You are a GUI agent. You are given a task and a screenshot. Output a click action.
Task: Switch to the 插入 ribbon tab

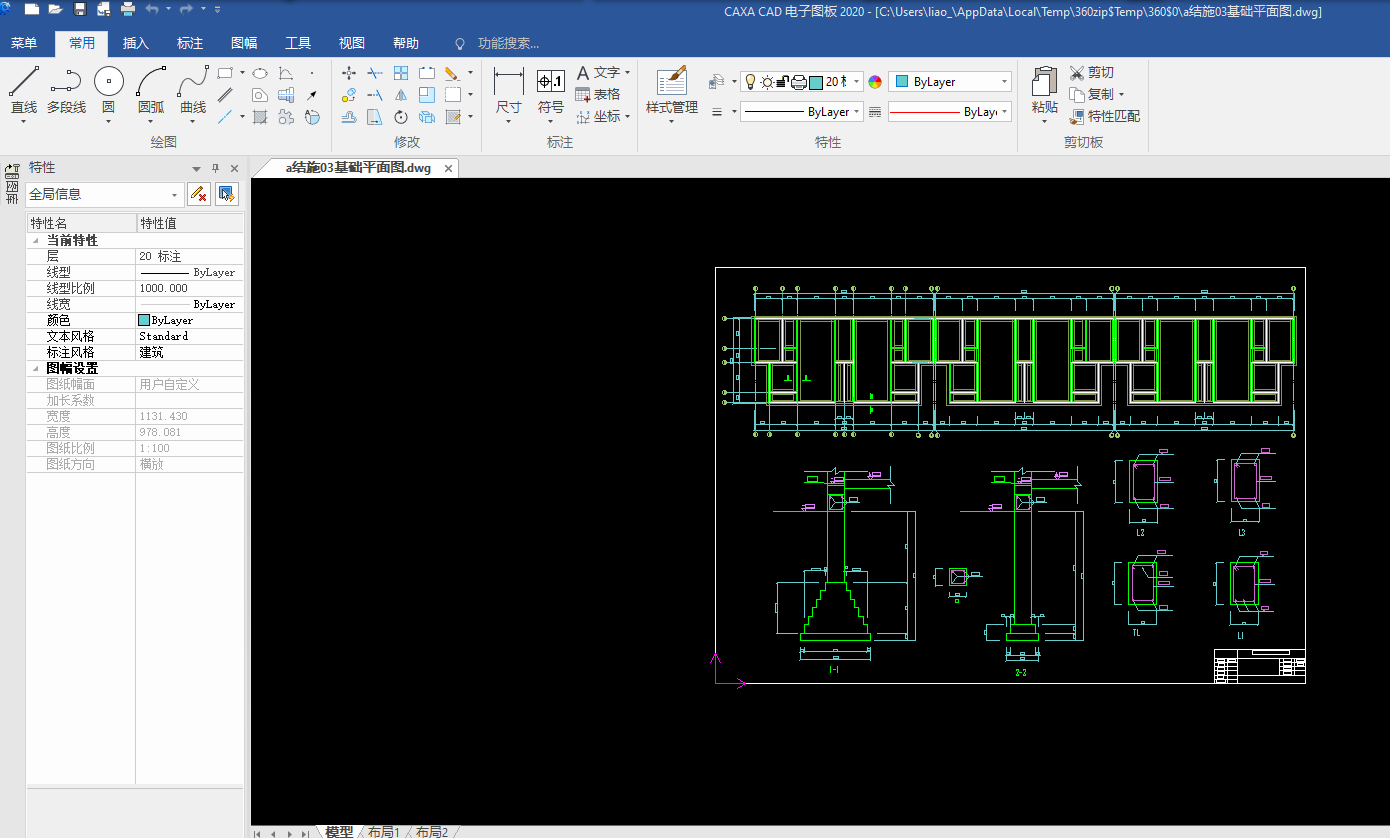[x=136, y=43]
